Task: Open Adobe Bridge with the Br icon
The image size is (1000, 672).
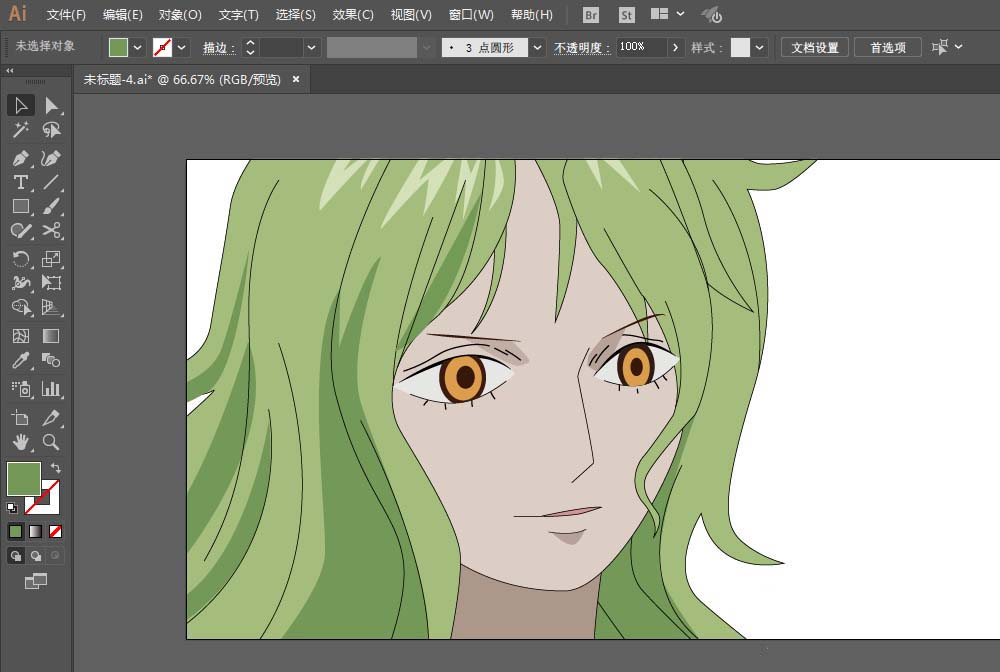Action: pyautogui.click(x=591, y=15)
